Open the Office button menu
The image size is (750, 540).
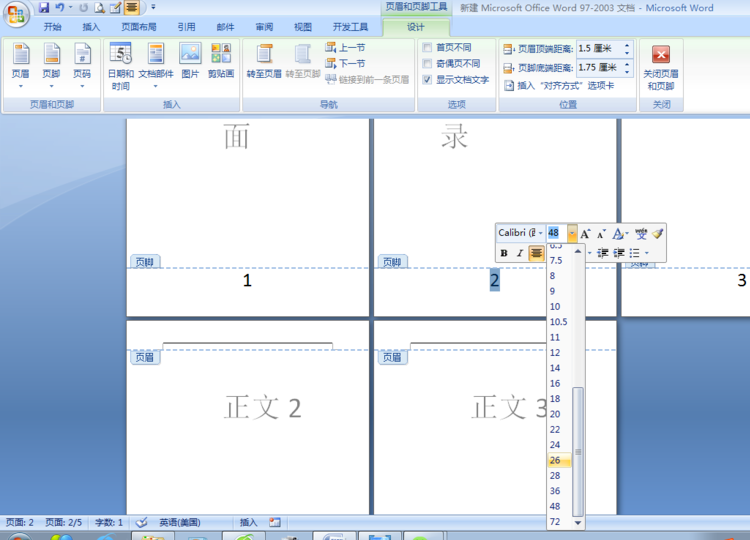(x=16, y=14)
